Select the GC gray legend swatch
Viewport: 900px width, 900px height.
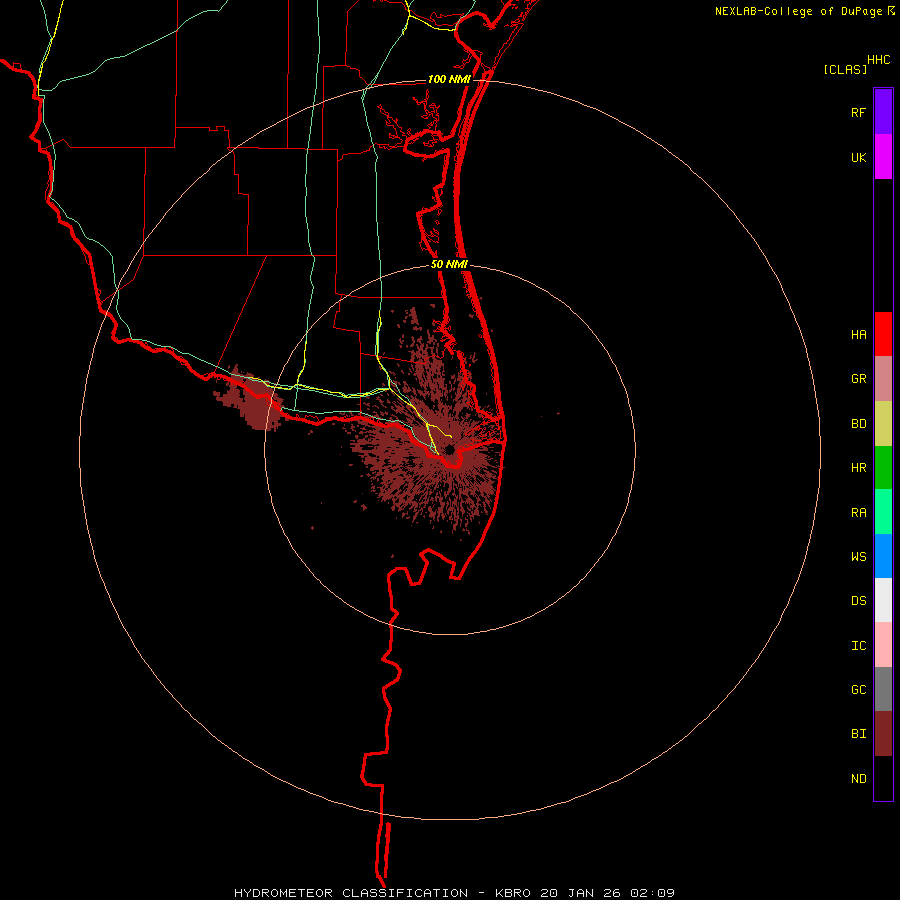point(883,689)
